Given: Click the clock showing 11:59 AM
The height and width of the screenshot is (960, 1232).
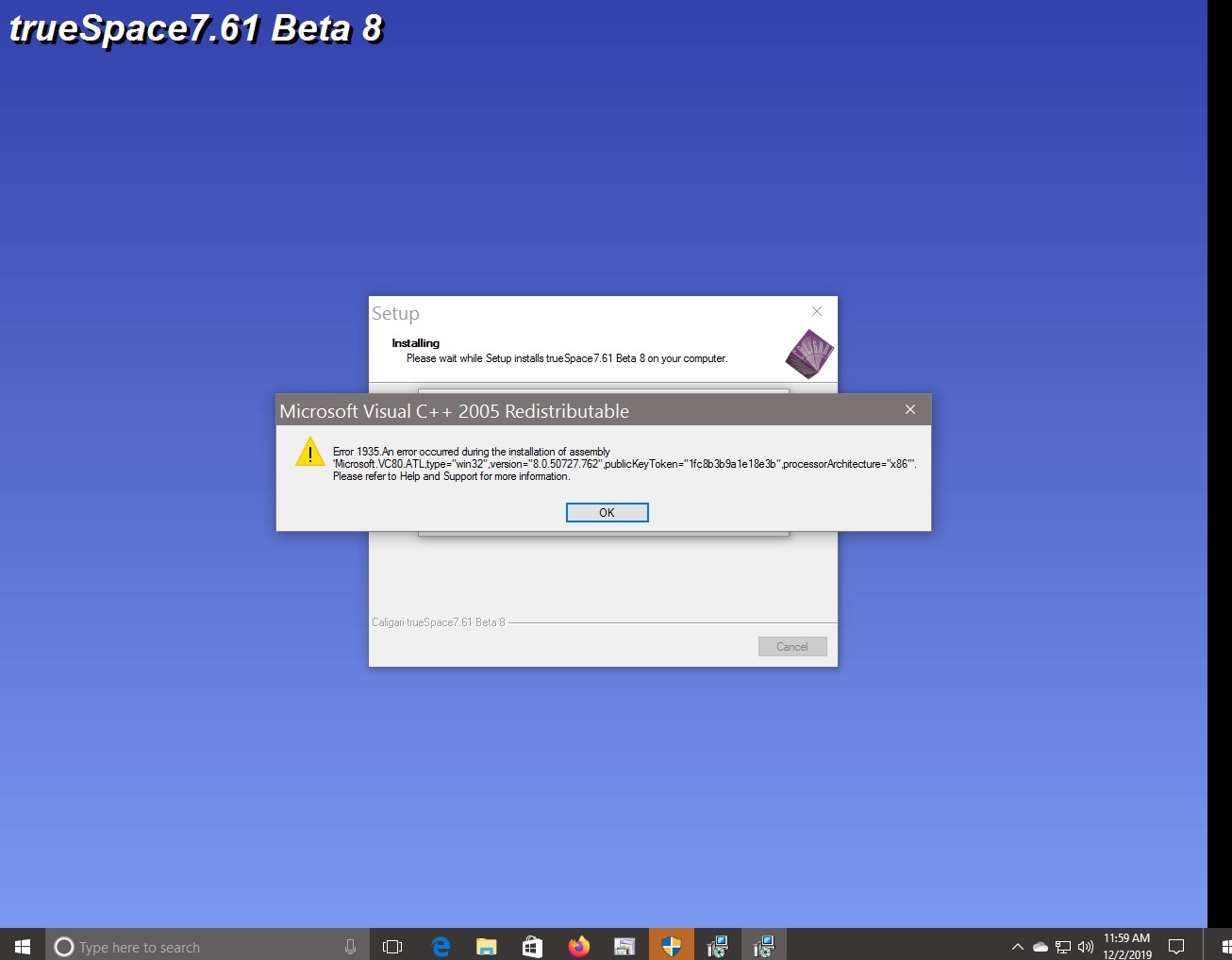Looking at the screenshot, I should tap(1127, 946).
